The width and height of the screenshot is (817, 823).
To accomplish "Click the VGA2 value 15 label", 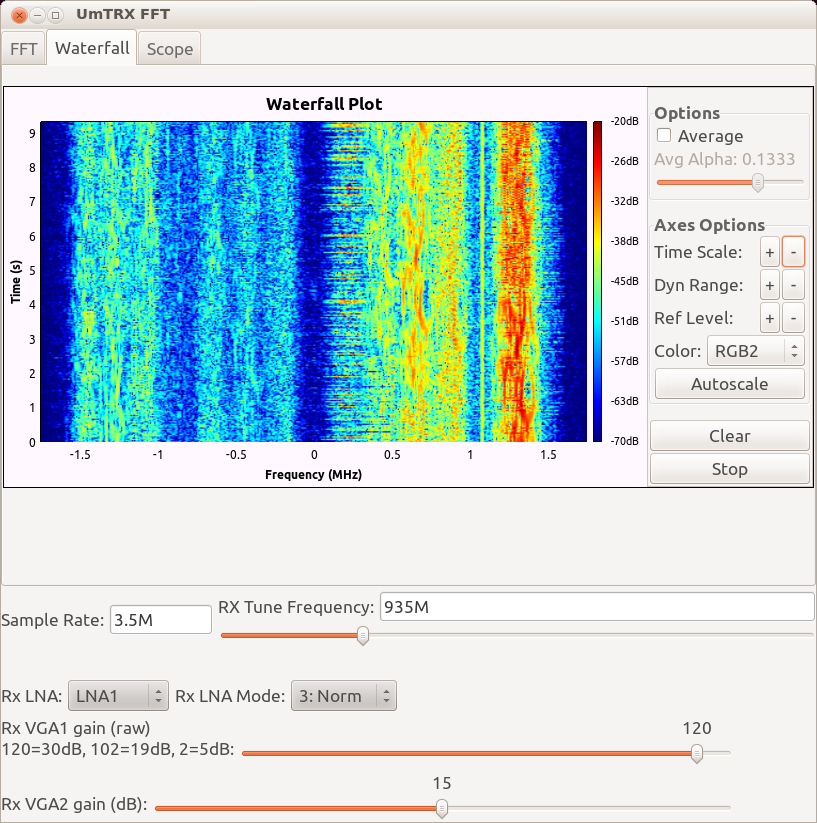I will (442, 783).
